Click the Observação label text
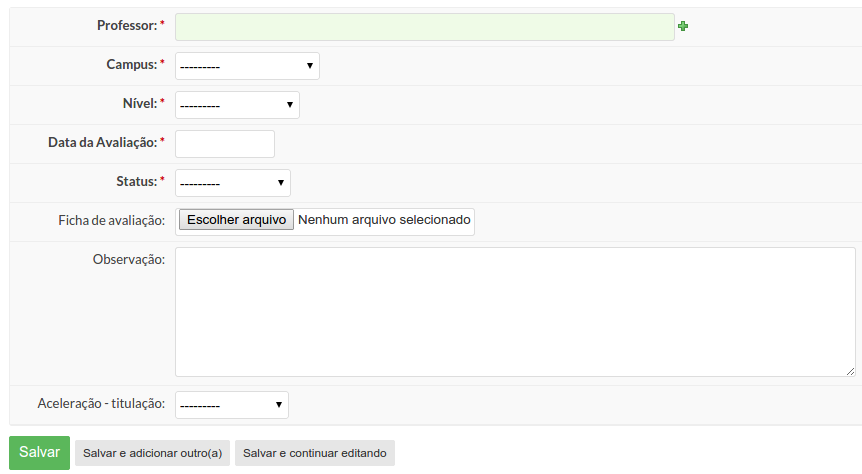 [129, 260]
